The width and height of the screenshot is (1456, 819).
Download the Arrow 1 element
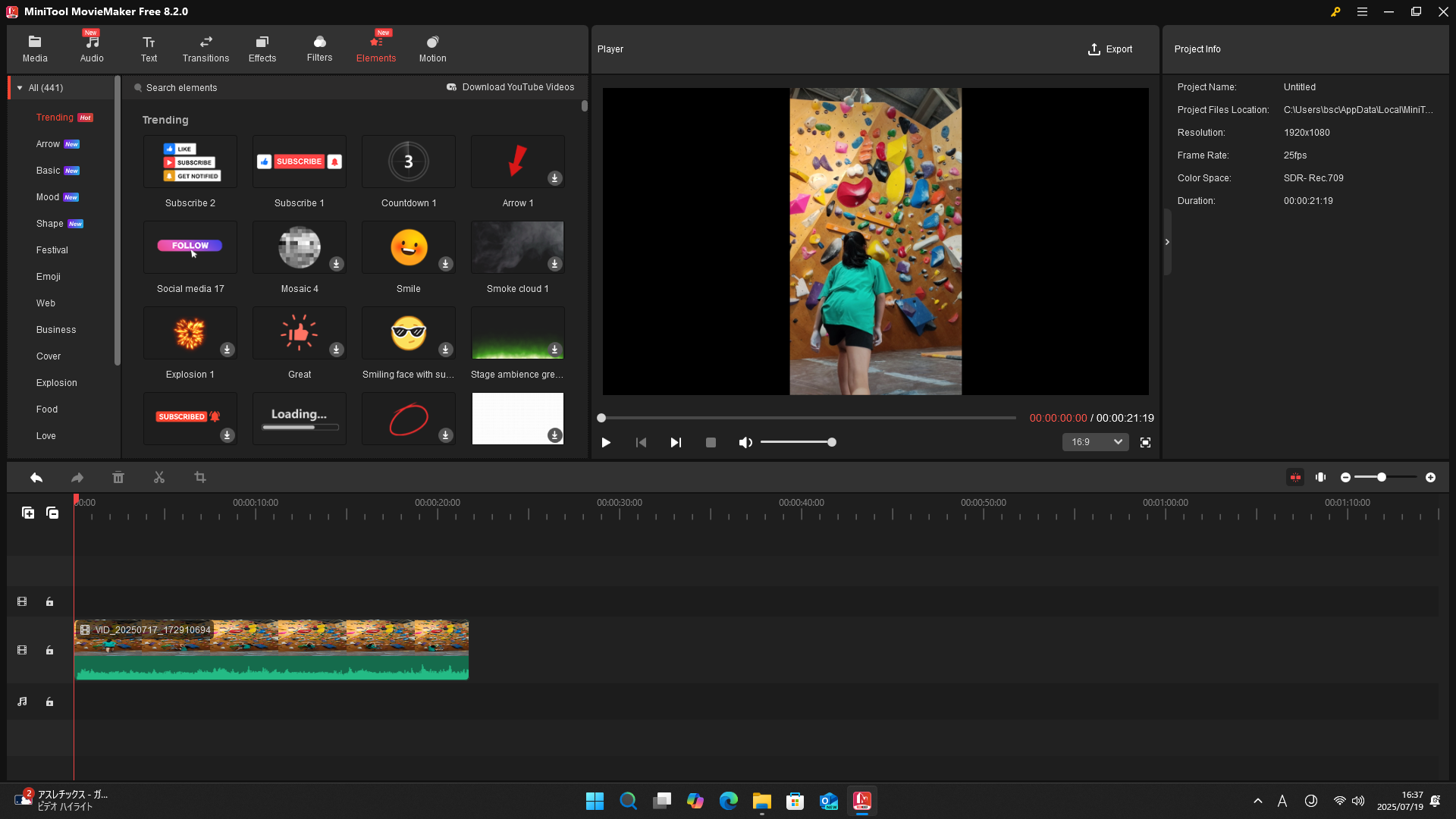click(x=554, y=178)
